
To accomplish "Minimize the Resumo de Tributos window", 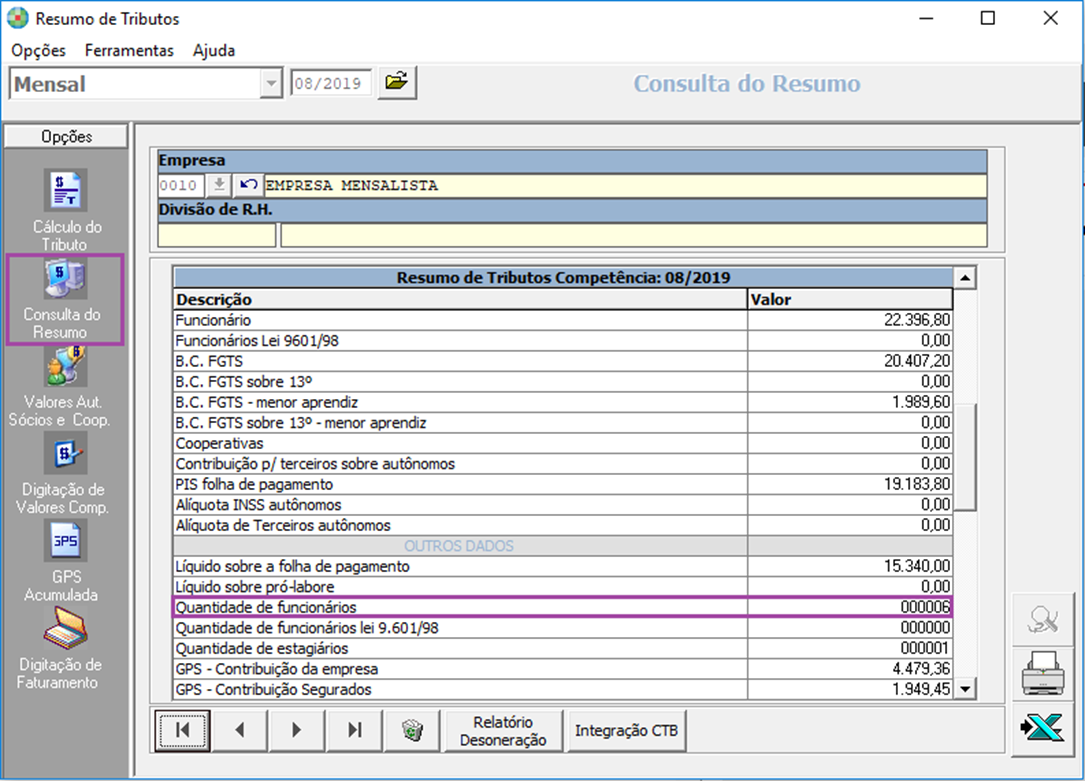I will tap(926, 19).
